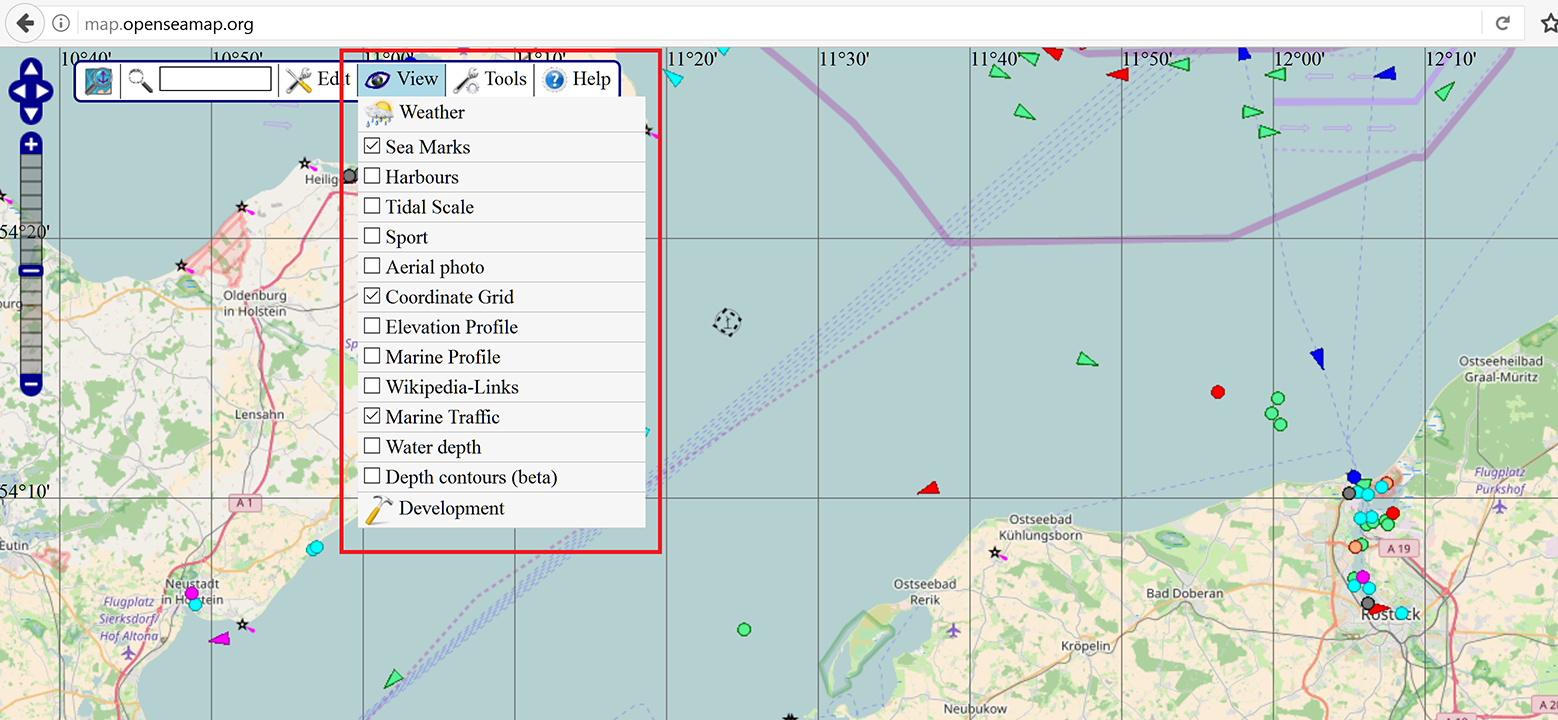Pan the map down with arrow control
The width and height of the screenshot is (1558, 720).
coord(31,115)
